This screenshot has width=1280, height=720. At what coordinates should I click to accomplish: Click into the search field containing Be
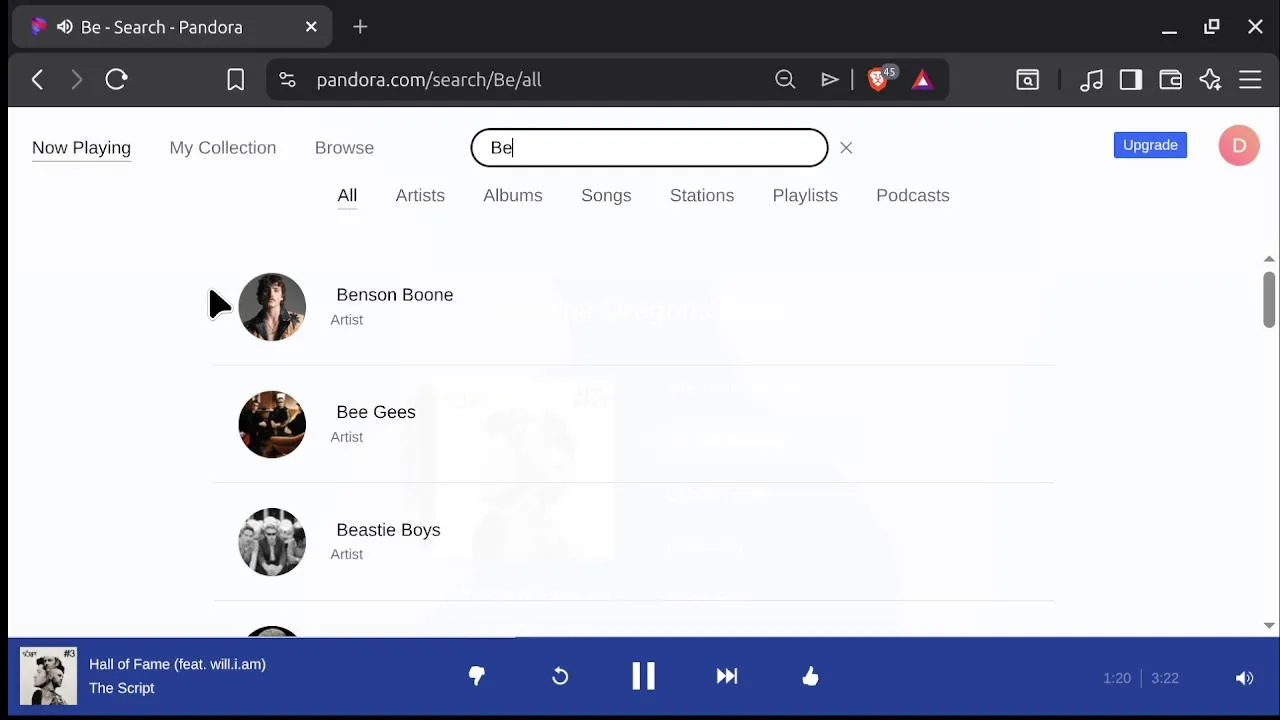649,148
